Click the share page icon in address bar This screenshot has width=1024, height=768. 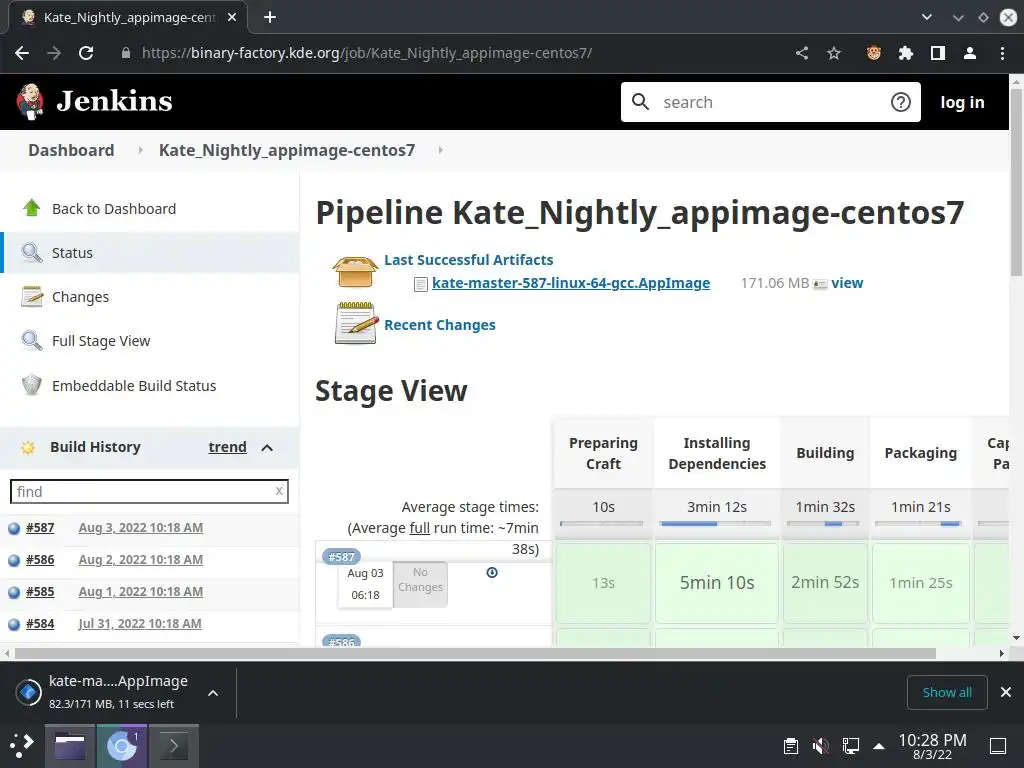[x=802, y=53]
